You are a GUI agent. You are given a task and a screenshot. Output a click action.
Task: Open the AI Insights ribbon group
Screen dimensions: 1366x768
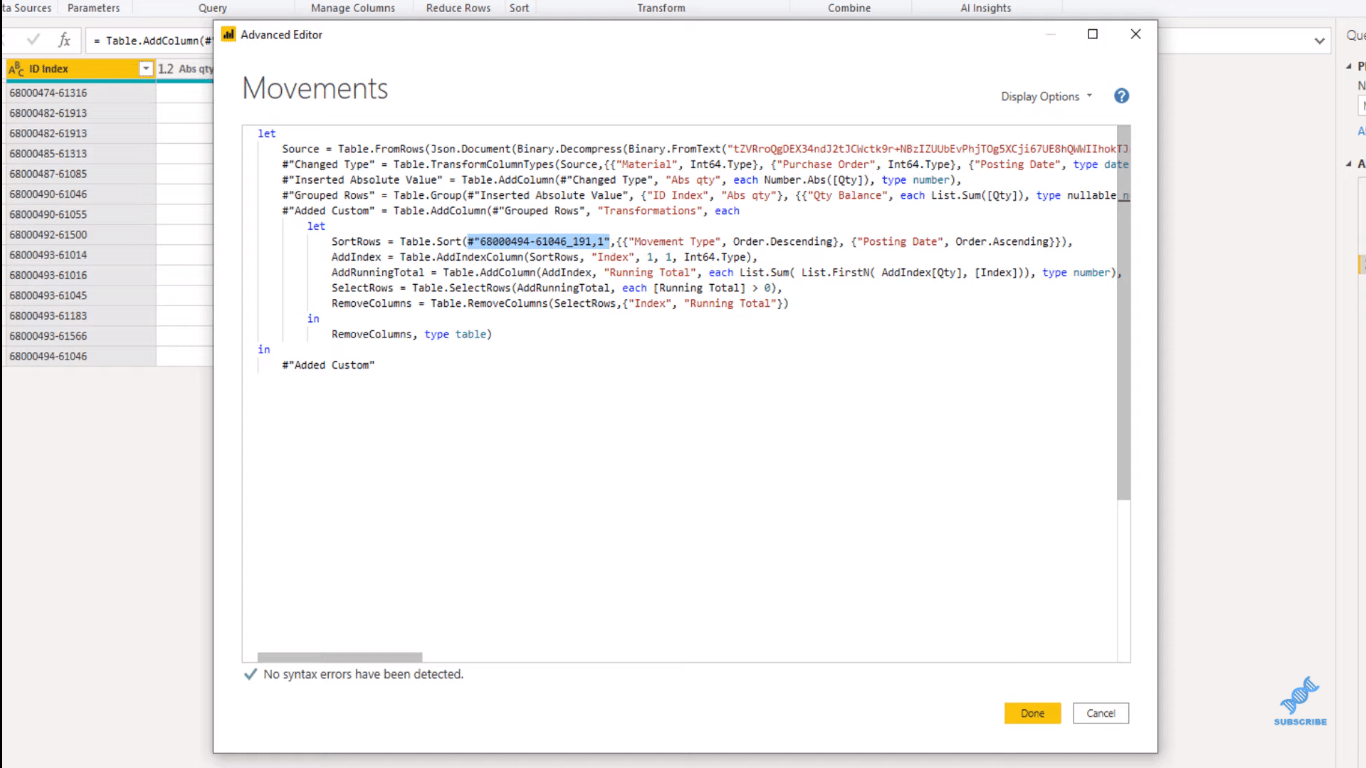click(x=986, y=8)
